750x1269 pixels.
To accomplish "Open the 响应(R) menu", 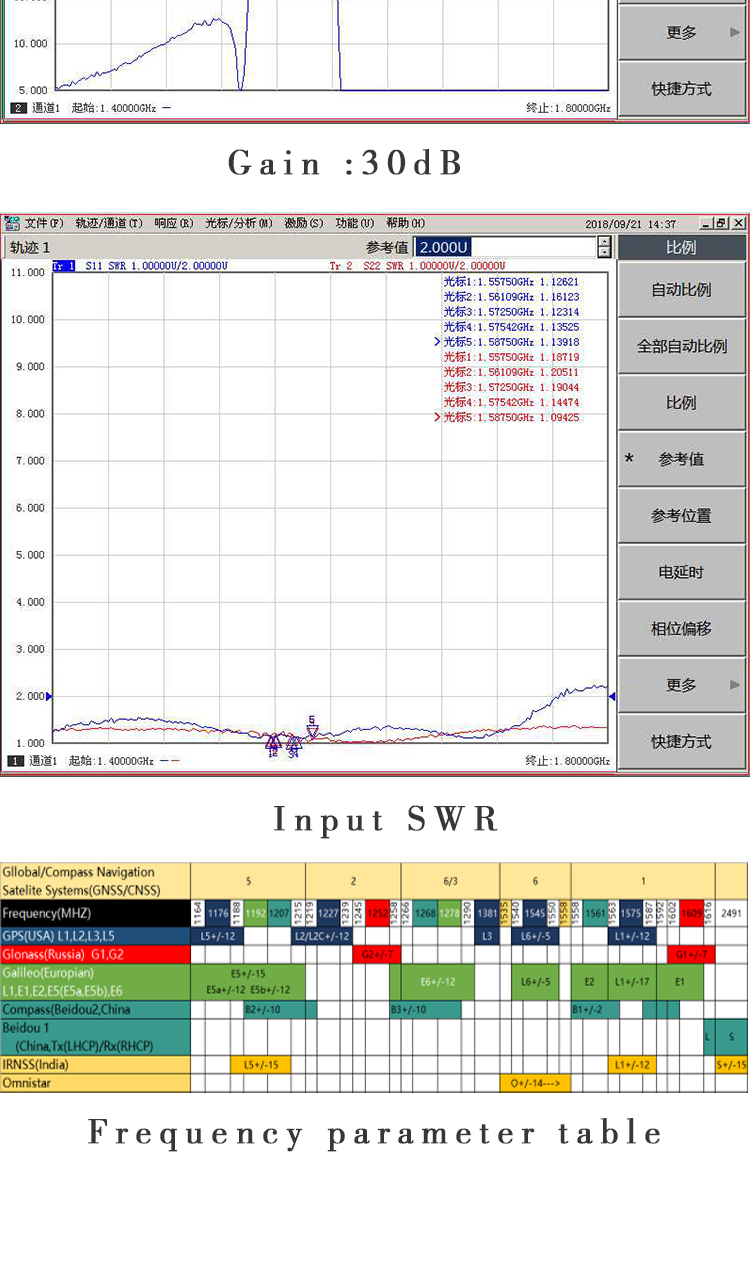I will (x=174, y=223).
